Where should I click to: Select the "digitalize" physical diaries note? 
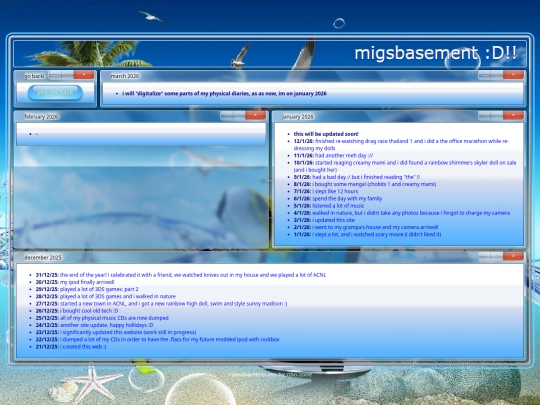[x=224, y=94]
